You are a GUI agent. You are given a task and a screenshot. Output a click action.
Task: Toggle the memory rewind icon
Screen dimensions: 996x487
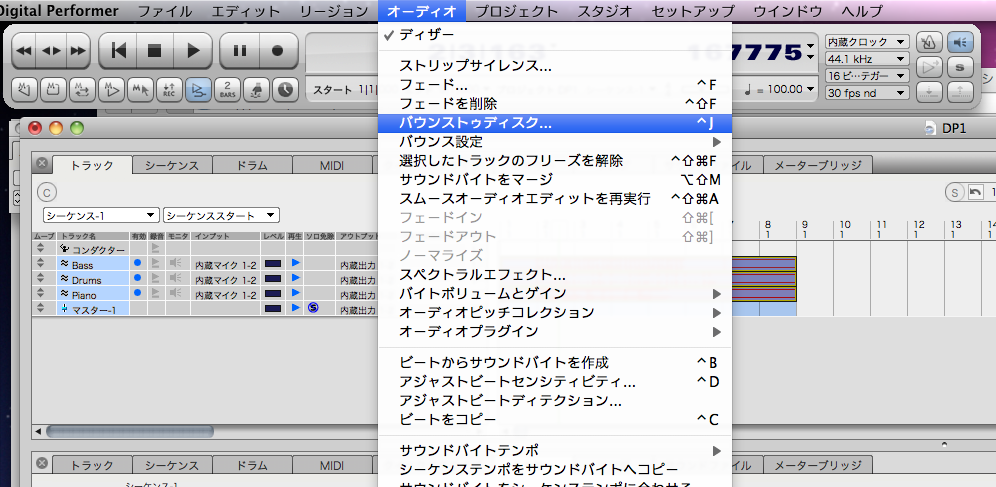coord(25,90)
